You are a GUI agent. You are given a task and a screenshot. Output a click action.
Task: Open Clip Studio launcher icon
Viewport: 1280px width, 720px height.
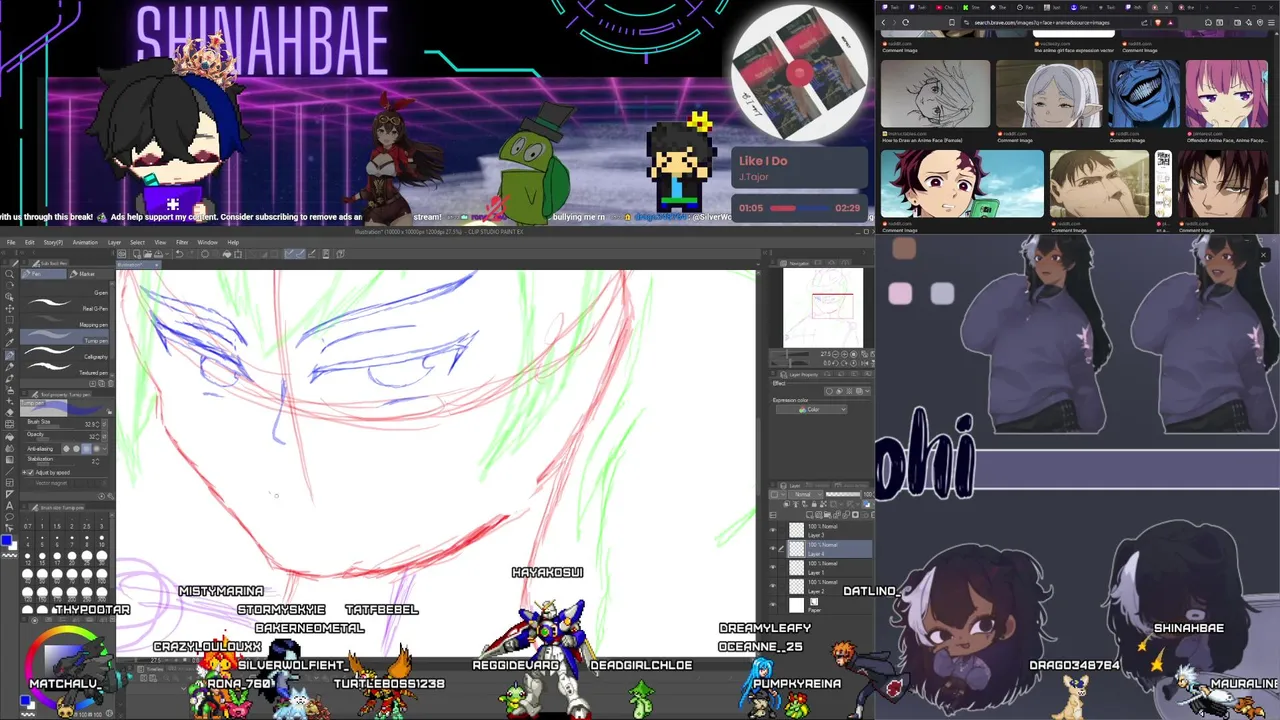coord(121,254)
